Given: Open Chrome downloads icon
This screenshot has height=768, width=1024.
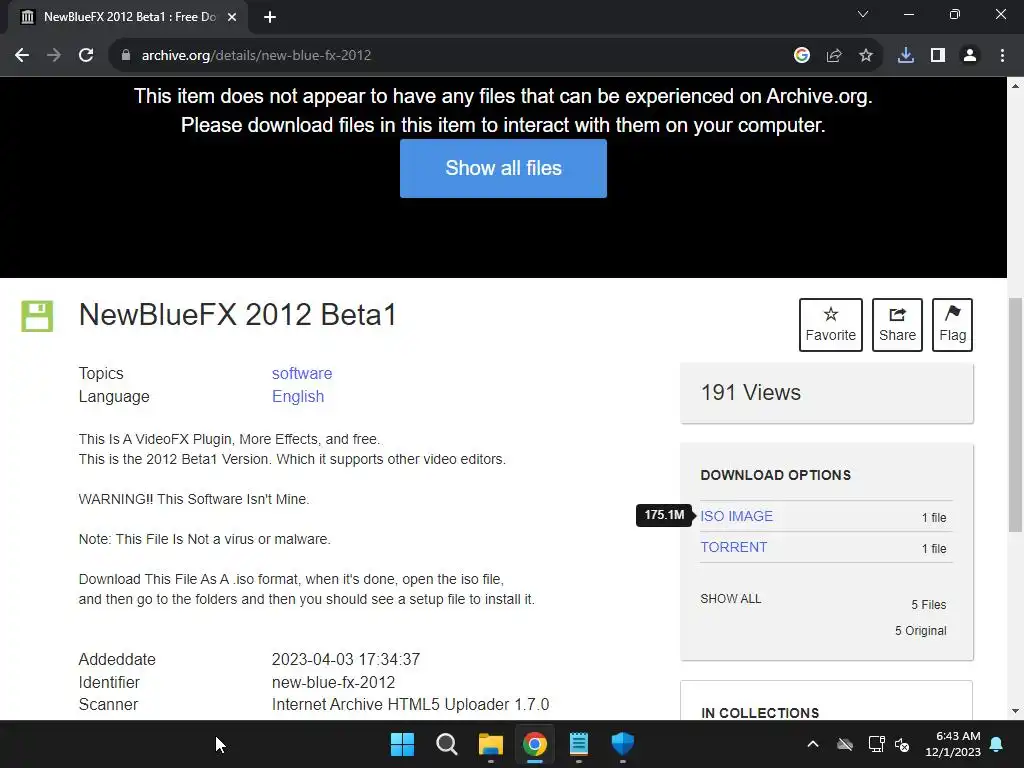Looking at the screenshot, I should 906,56.
